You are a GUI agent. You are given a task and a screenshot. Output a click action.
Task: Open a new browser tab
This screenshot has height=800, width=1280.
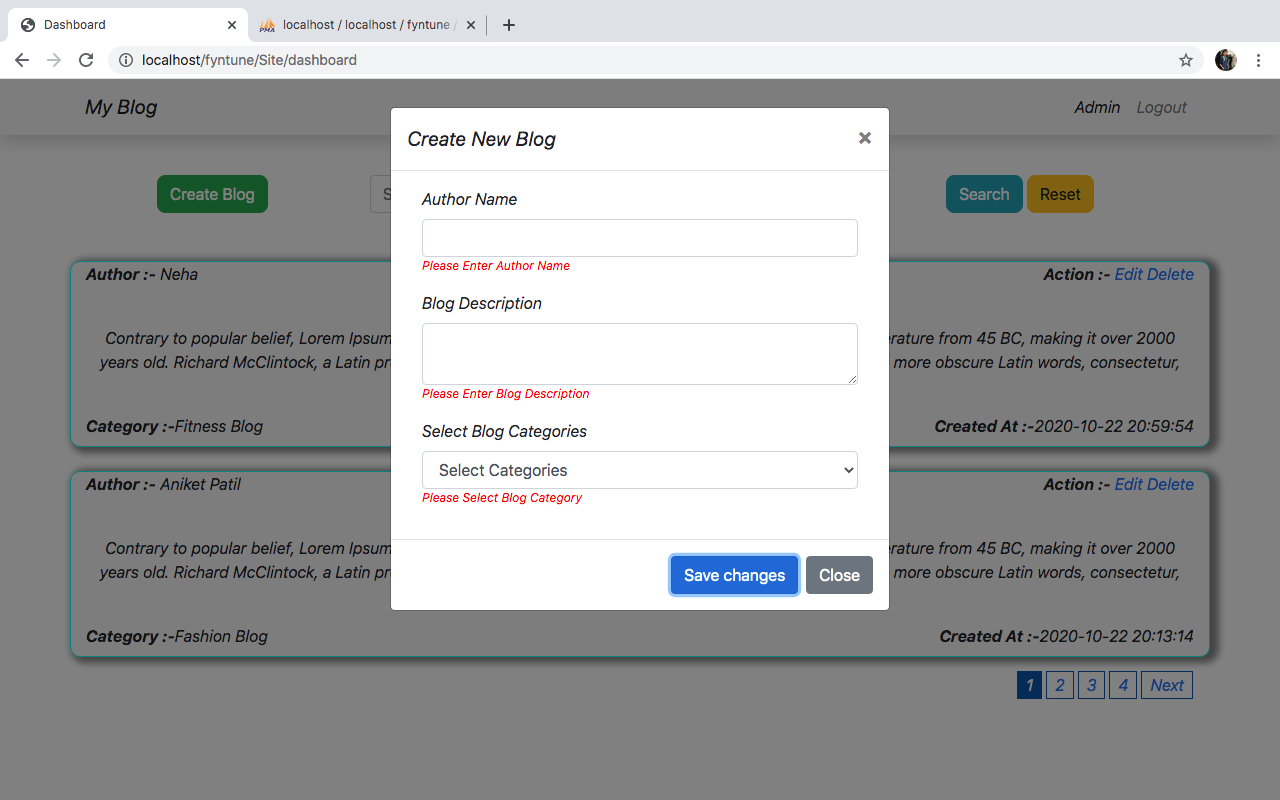tap(509, 25)
